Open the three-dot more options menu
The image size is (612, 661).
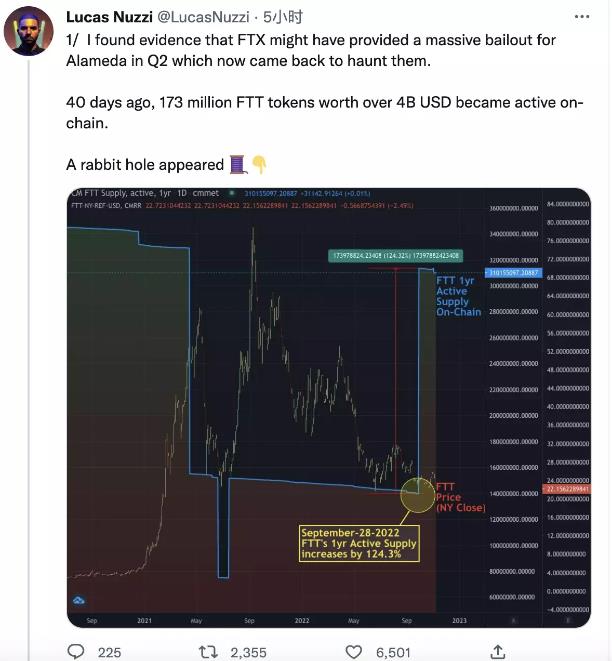point(582,17)
